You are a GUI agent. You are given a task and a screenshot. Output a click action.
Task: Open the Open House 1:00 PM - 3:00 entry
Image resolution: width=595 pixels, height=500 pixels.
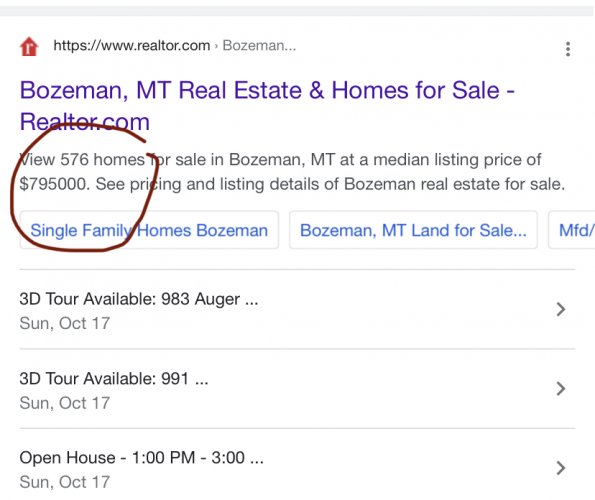click(298, 468)
